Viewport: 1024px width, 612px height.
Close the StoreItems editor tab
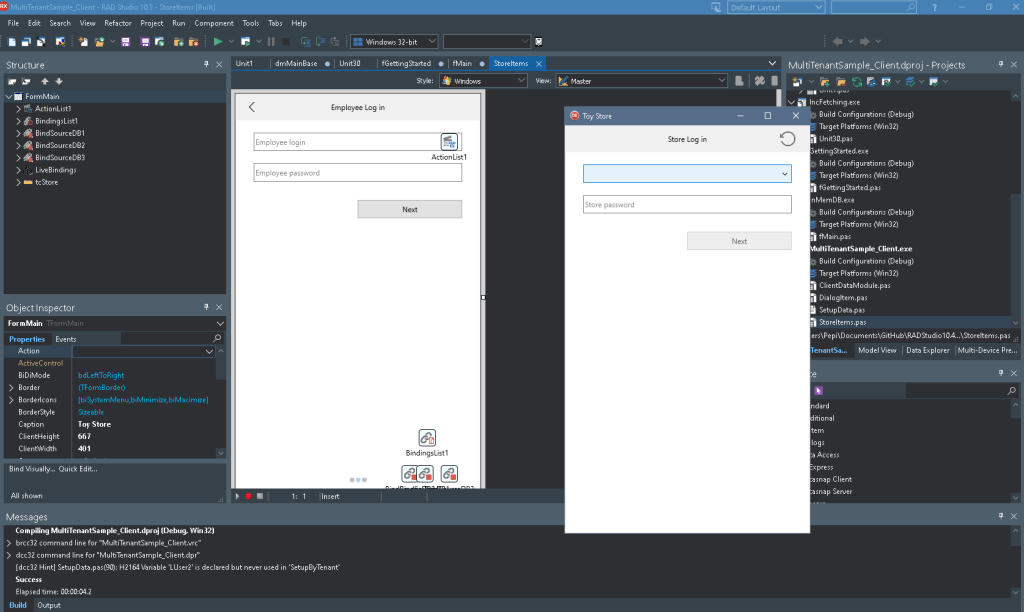539,63
